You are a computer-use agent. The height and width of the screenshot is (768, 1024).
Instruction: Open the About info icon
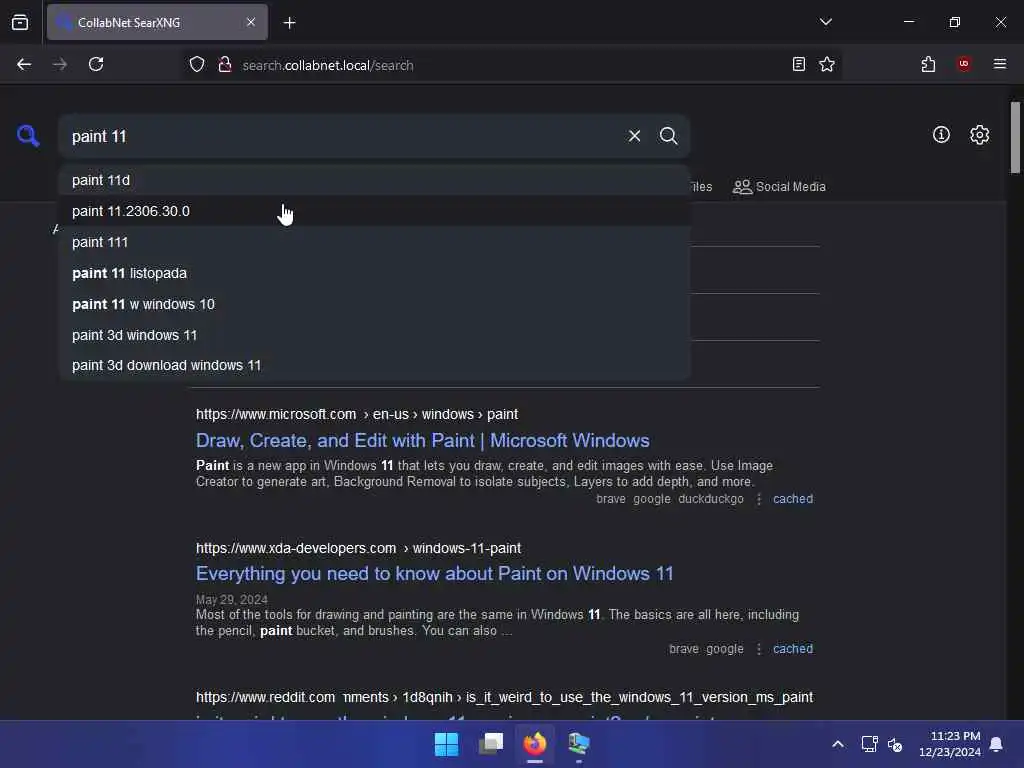941,135
